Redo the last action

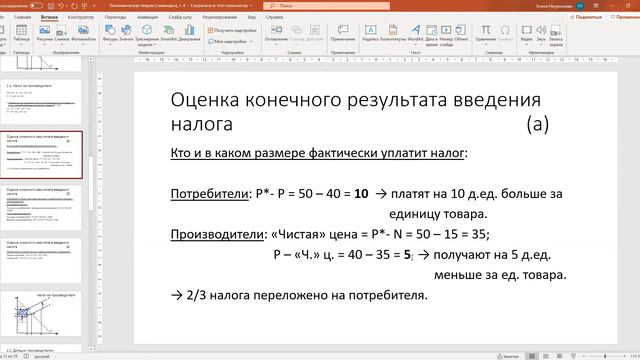(x=74, y=6)
